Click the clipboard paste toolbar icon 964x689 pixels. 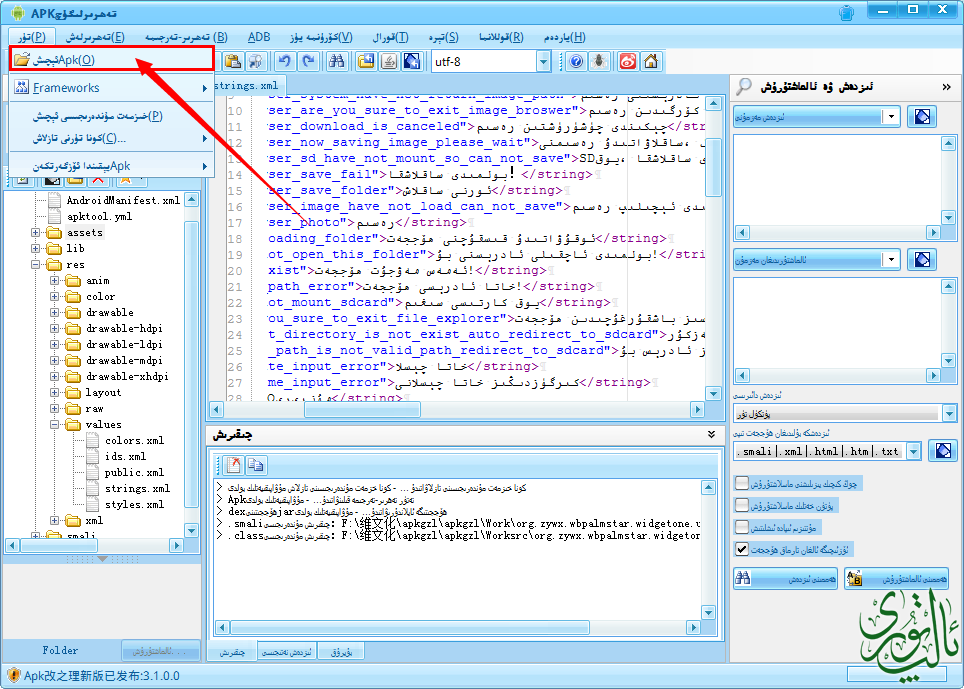(x=233, y=61)
